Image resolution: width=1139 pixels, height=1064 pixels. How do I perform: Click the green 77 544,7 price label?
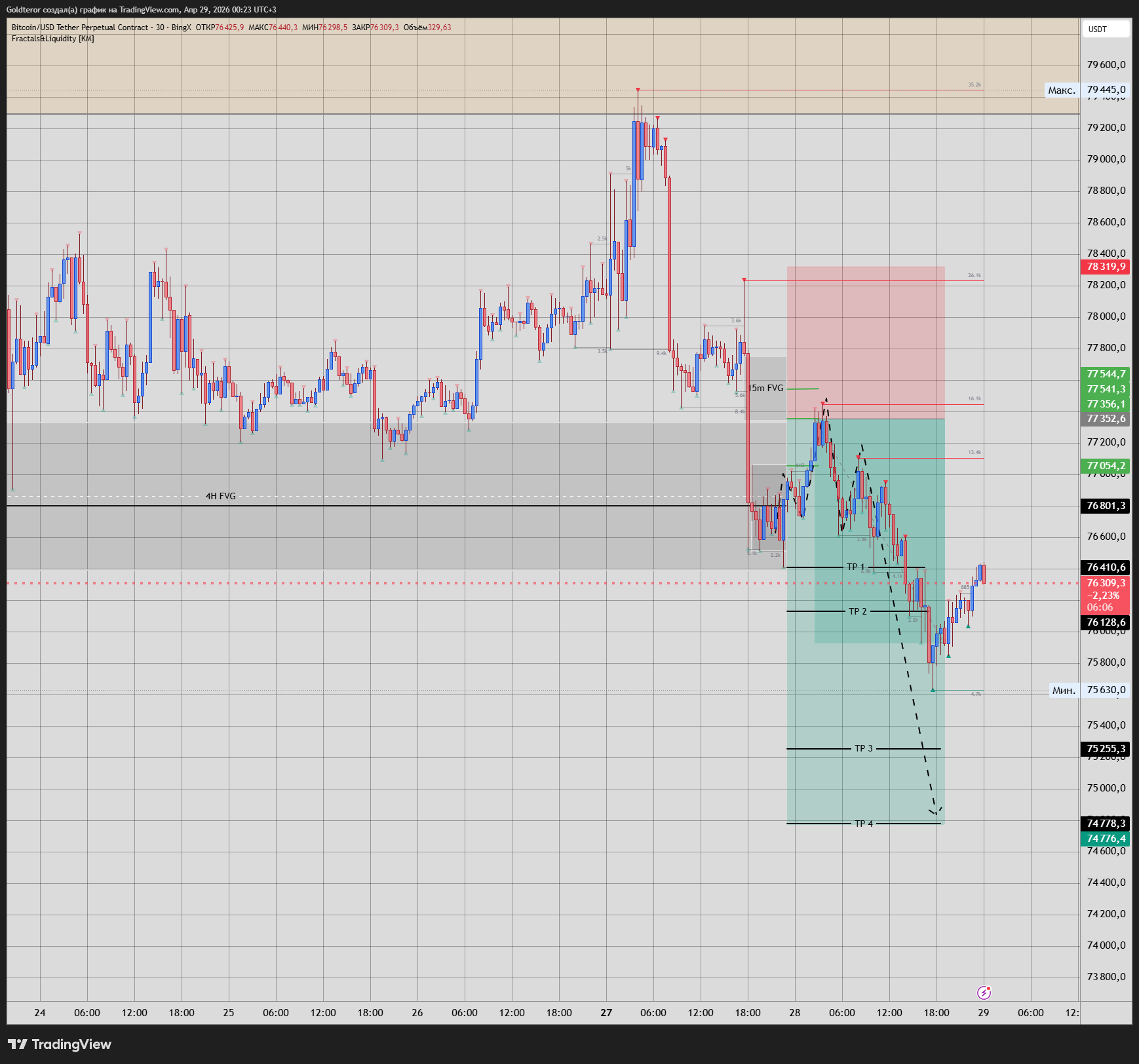coord(1105,374)
